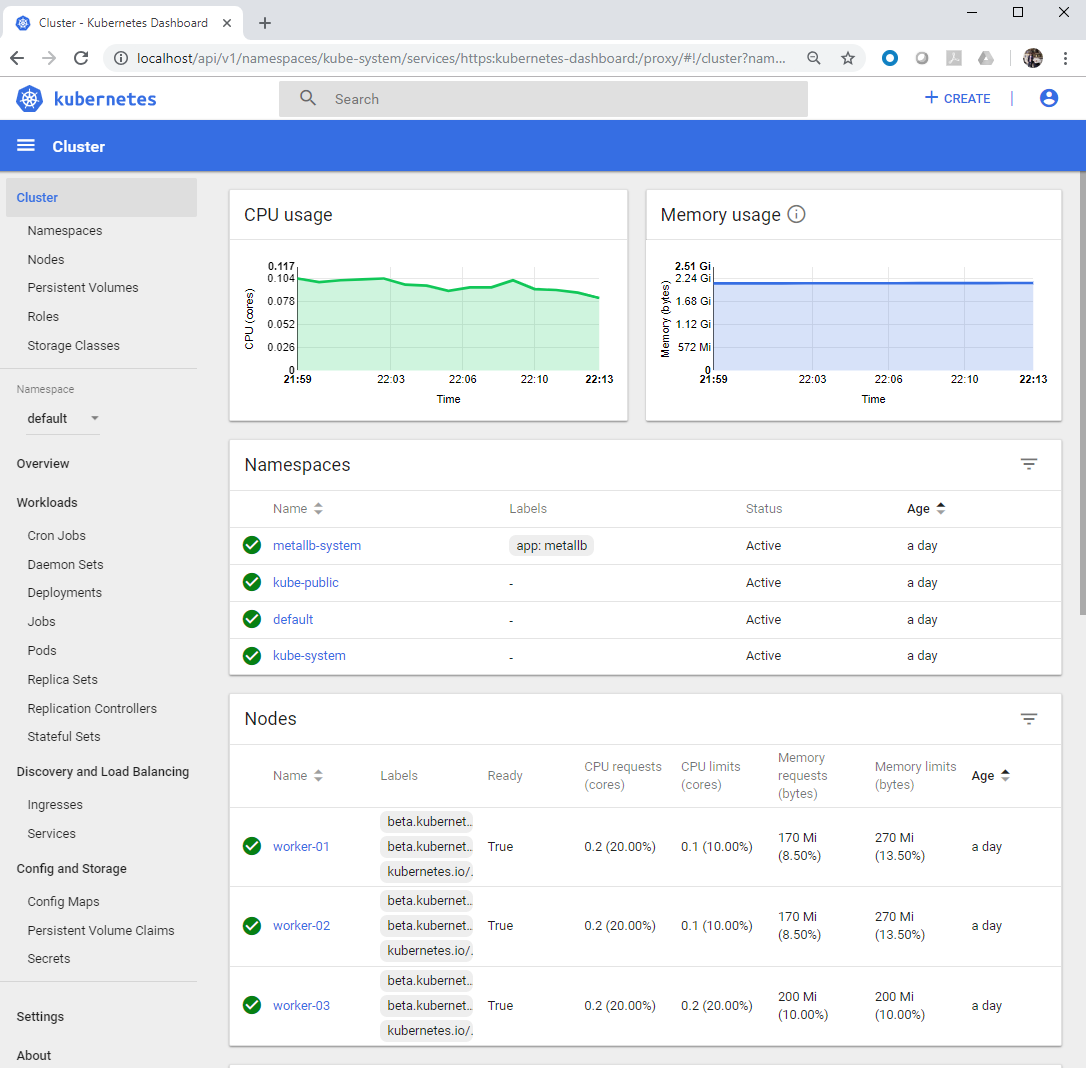Screen dimensions: 1086x1068
Task: Open Replica Sets in the sidebar
Action: point(62,679)
